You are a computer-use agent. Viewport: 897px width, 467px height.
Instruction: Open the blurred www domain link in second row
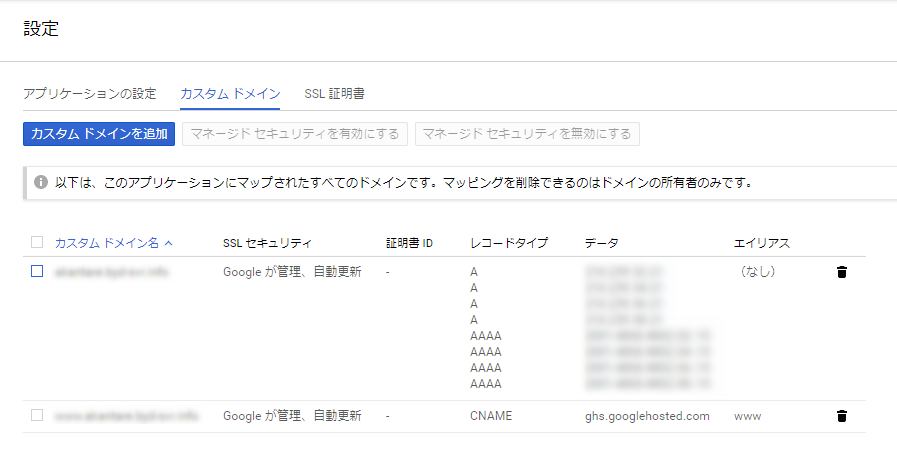[126, 416]
